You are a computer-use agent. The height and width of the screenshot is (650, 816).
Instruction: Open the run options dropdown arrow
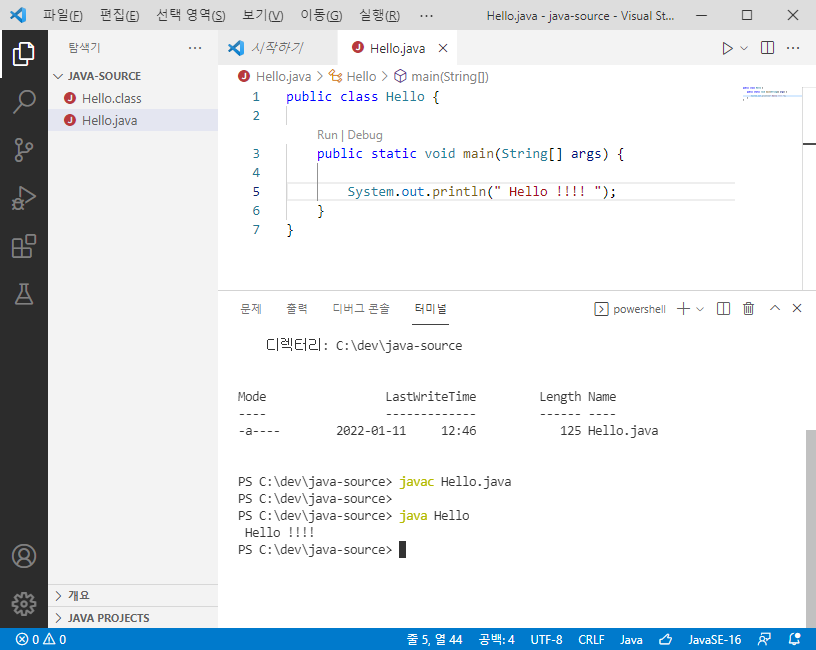point(744,48)
